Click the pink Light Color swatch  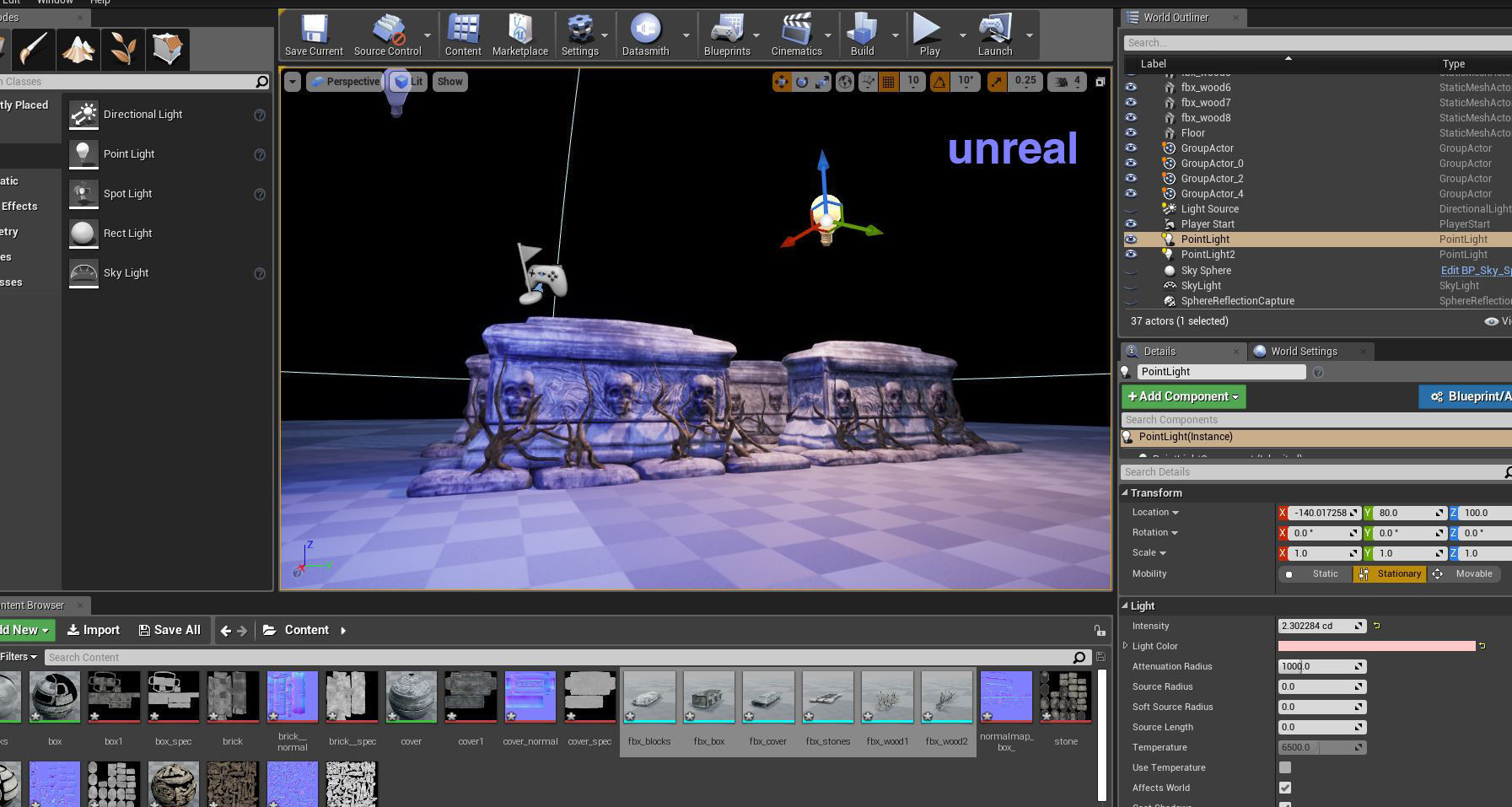click(1377, 646)
